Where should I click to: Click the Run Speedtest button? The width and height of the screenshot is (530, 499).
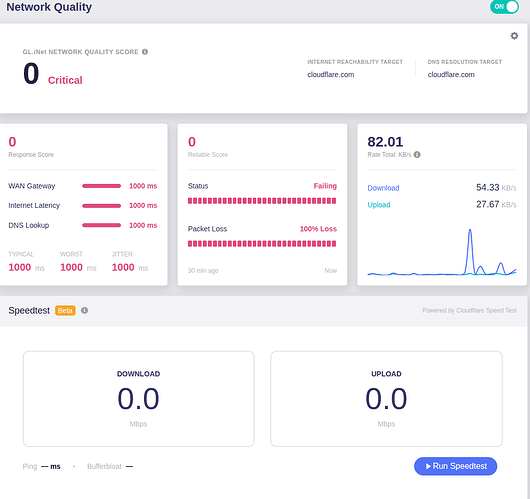click(x=455, y=466)
